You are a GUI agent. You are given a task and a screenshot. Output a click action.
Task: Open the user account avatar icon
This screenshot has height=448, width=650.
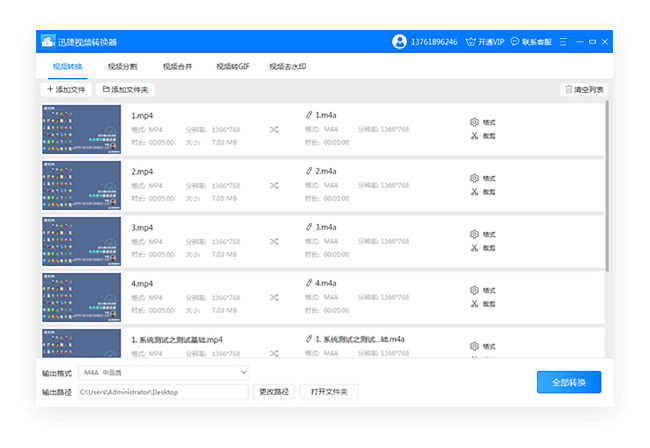click(x=399, y=42)
